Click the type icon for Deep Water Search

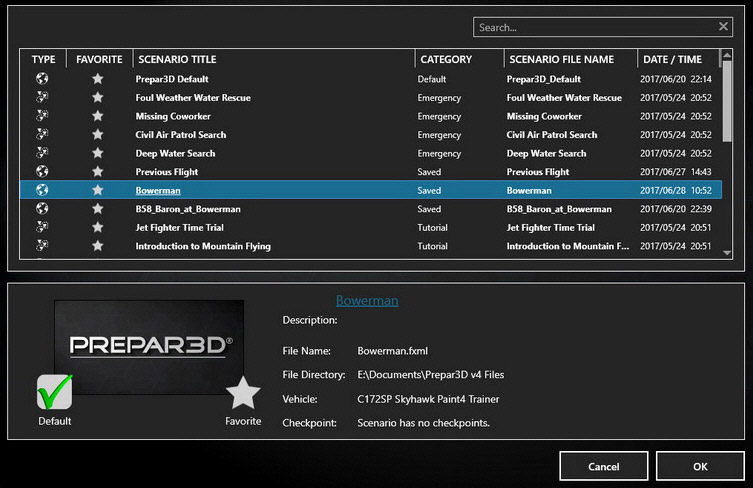pos(42,153)
